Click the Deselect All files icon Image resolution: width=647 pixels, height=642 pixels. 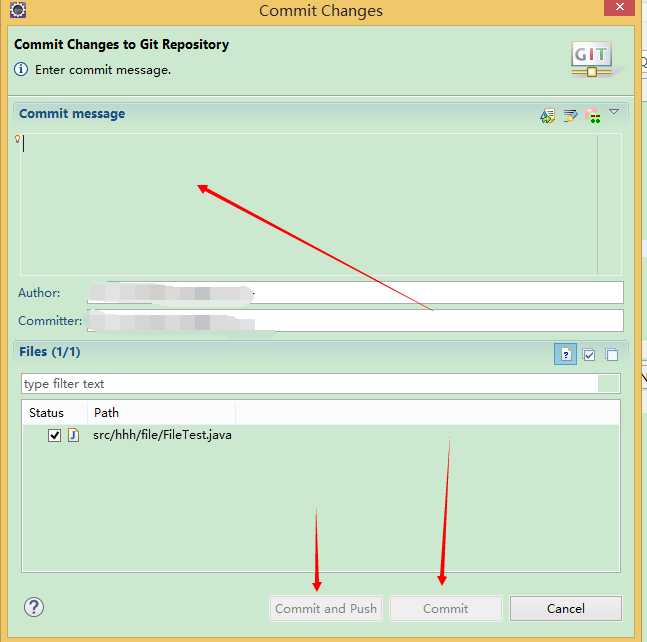tap(612, 354)
